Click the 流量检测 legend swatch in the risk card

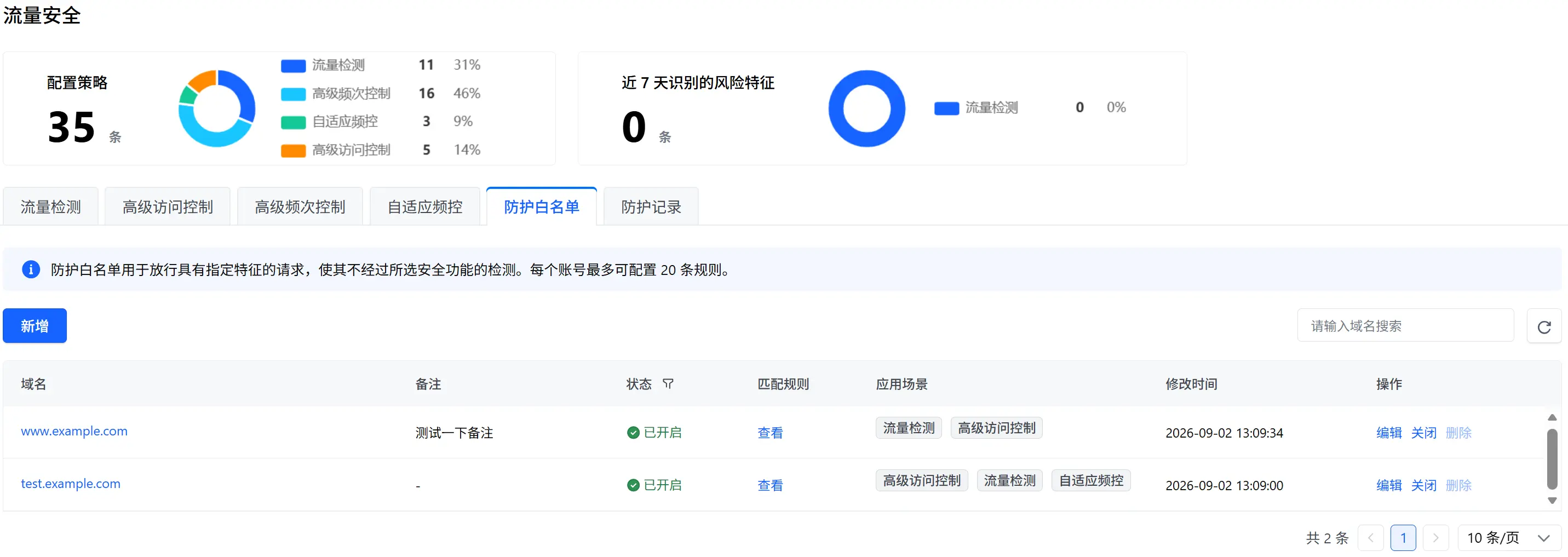946,108
